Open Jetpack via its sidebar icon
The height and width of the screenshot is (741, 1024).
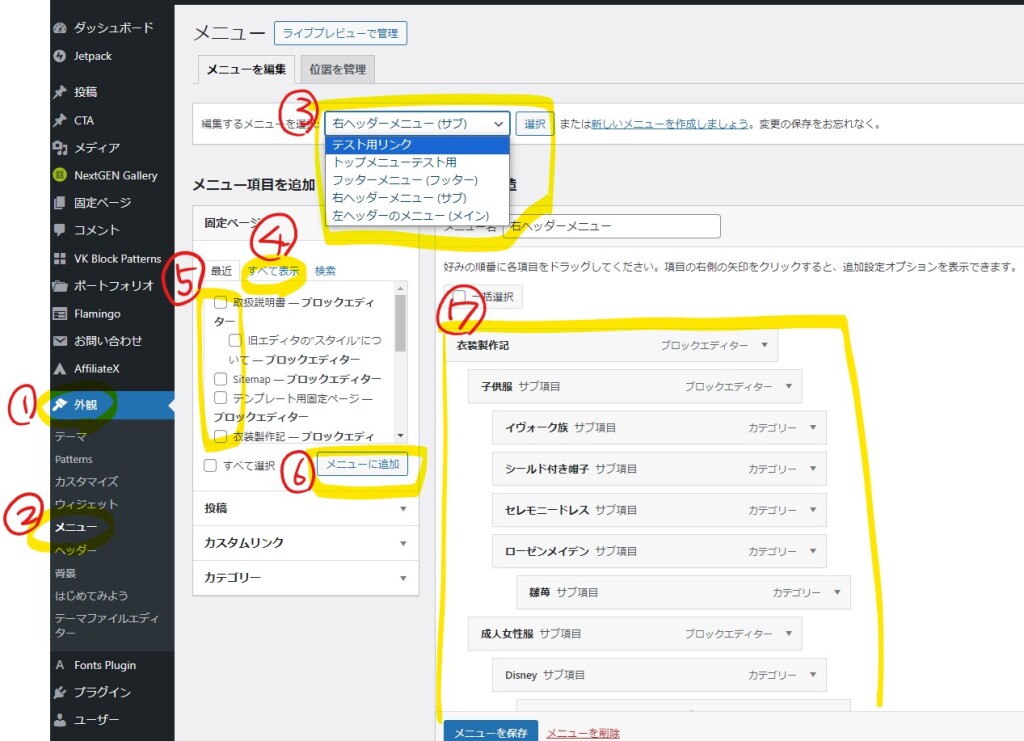point(60,56)
